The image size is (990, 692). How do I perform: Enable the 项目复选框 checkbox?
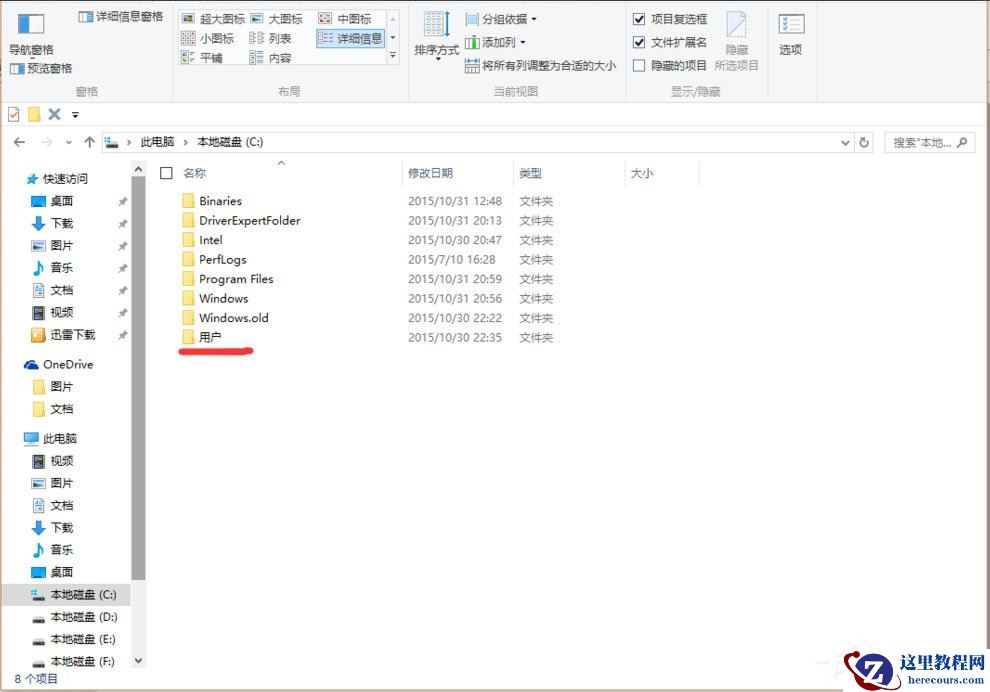coord(639,18)
